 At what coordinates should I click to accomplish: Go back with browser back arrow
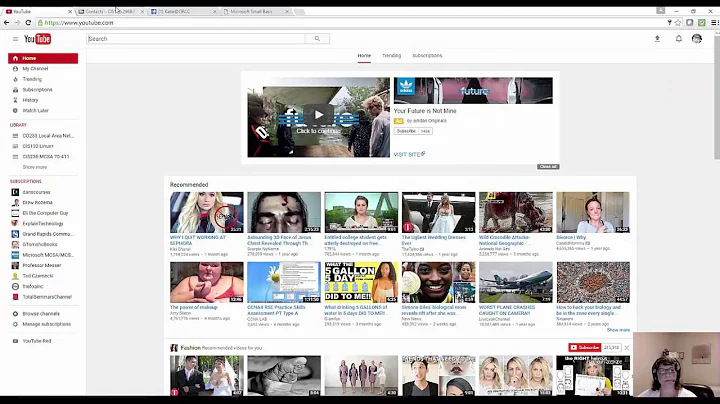pos(6,22)
